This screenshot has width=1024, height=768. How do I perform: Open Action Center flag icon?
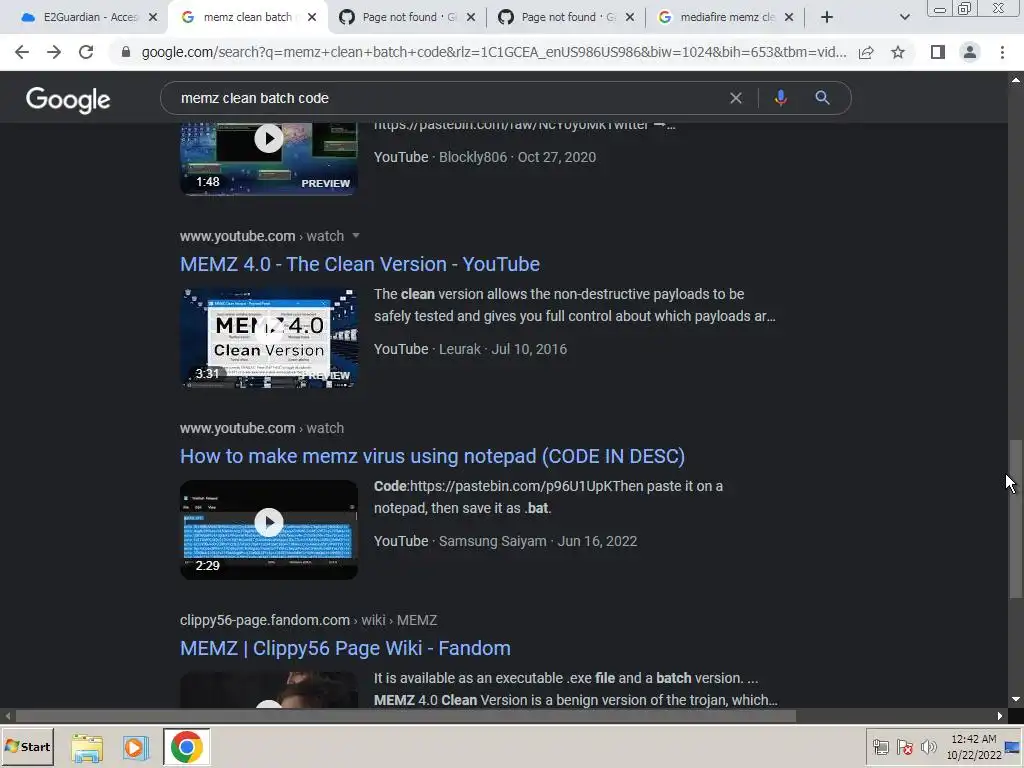pos(904,746)
